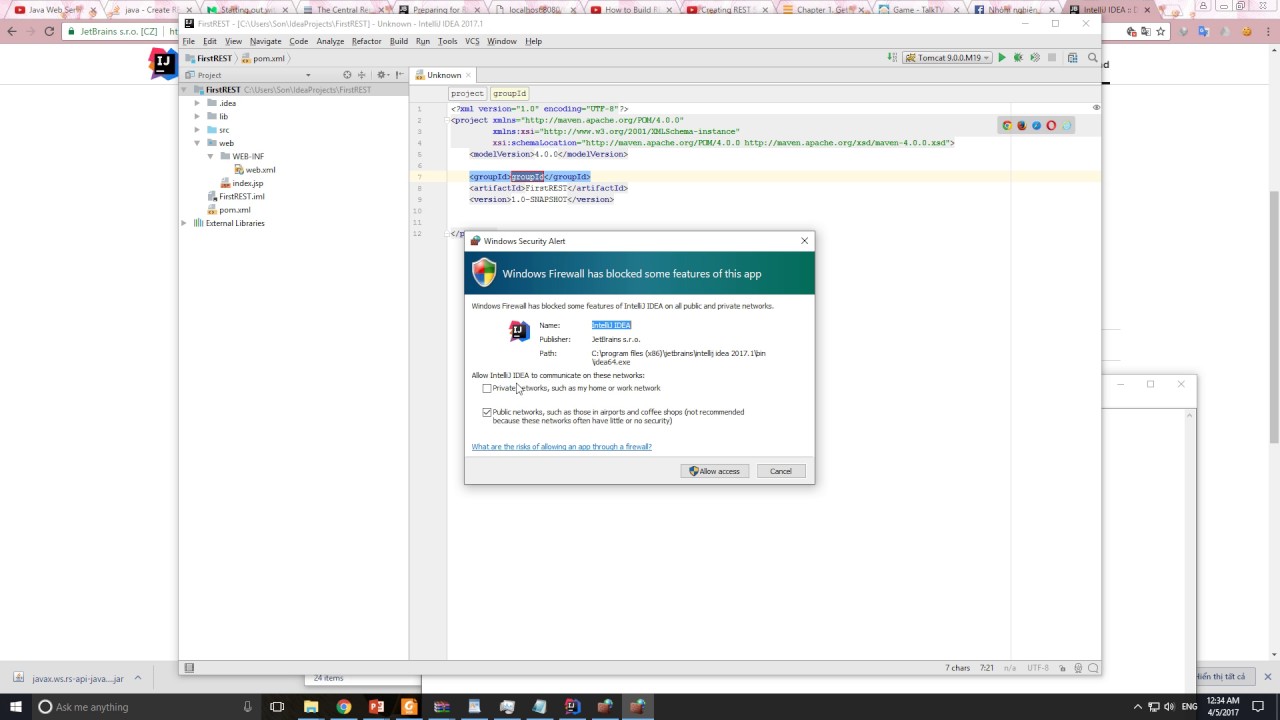Expand the .idea folder
The height and width of the screenshot is (720, 1280).
(x=198, y=103)
